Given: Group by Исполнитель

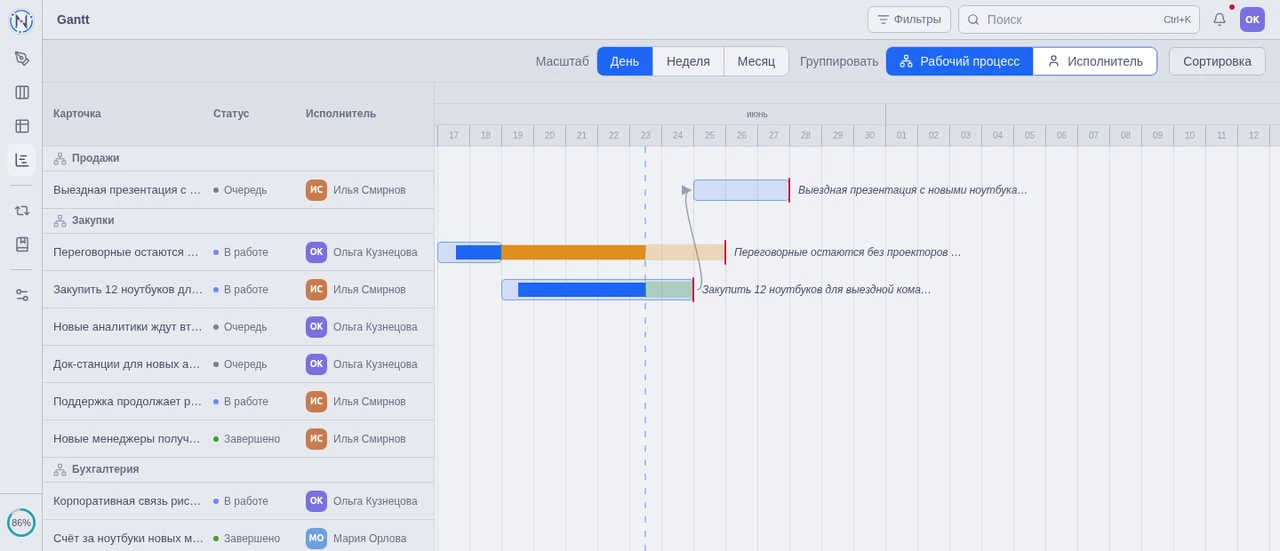Looking at the screenshot, I should 1095,61.
